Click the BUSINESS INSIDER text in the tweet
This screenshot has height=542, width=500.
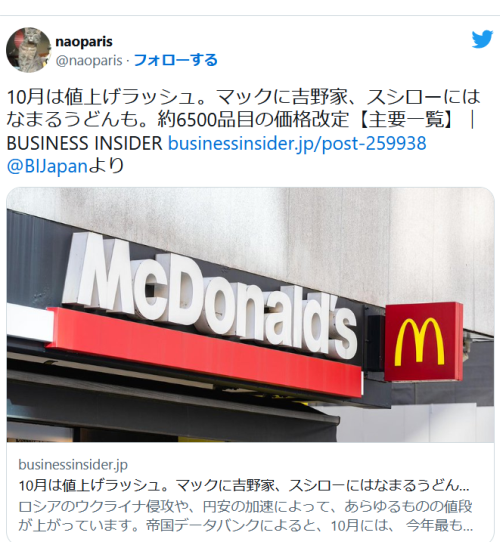coord(84,143)
